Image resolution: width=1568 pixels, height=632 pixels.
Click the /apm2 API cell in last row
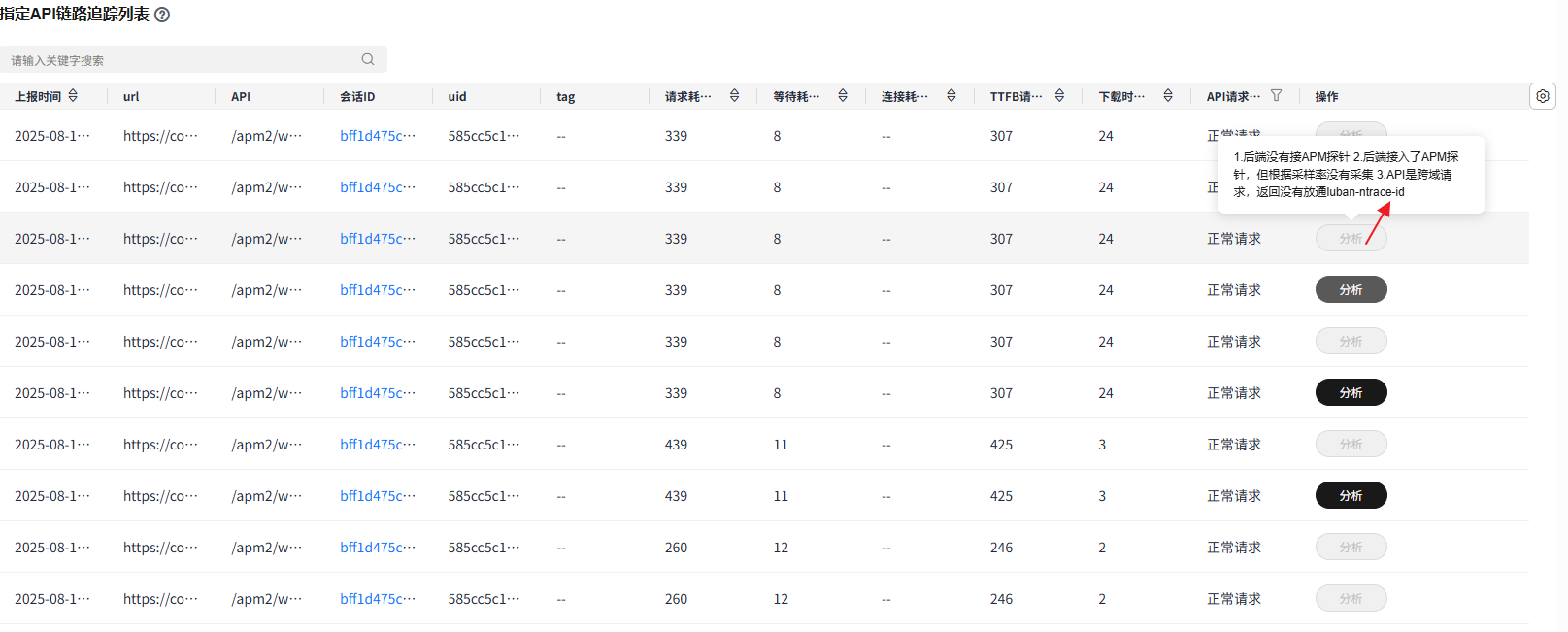tap(266, 599)
